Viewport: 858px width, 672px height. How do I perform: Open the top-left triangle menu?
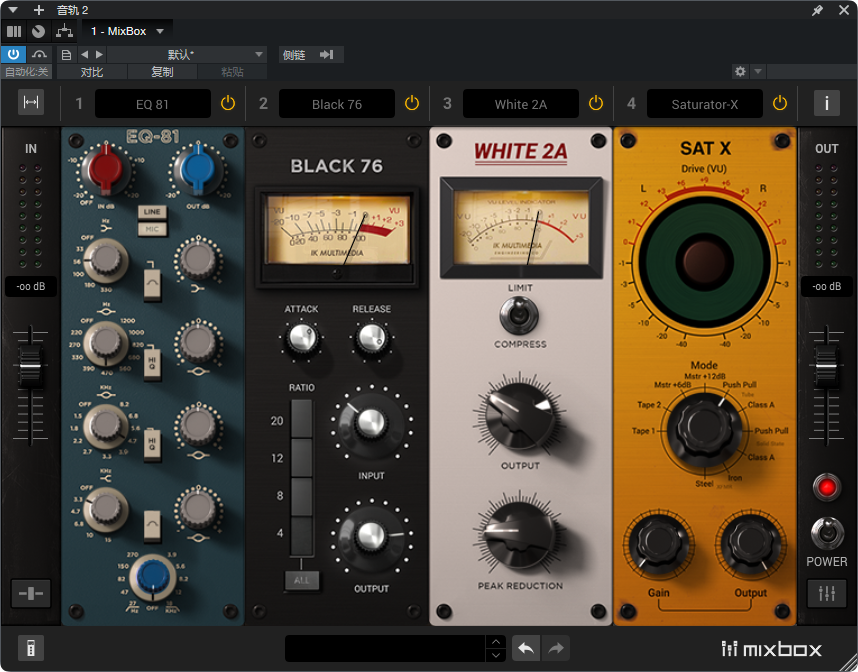tap(13, 10)
